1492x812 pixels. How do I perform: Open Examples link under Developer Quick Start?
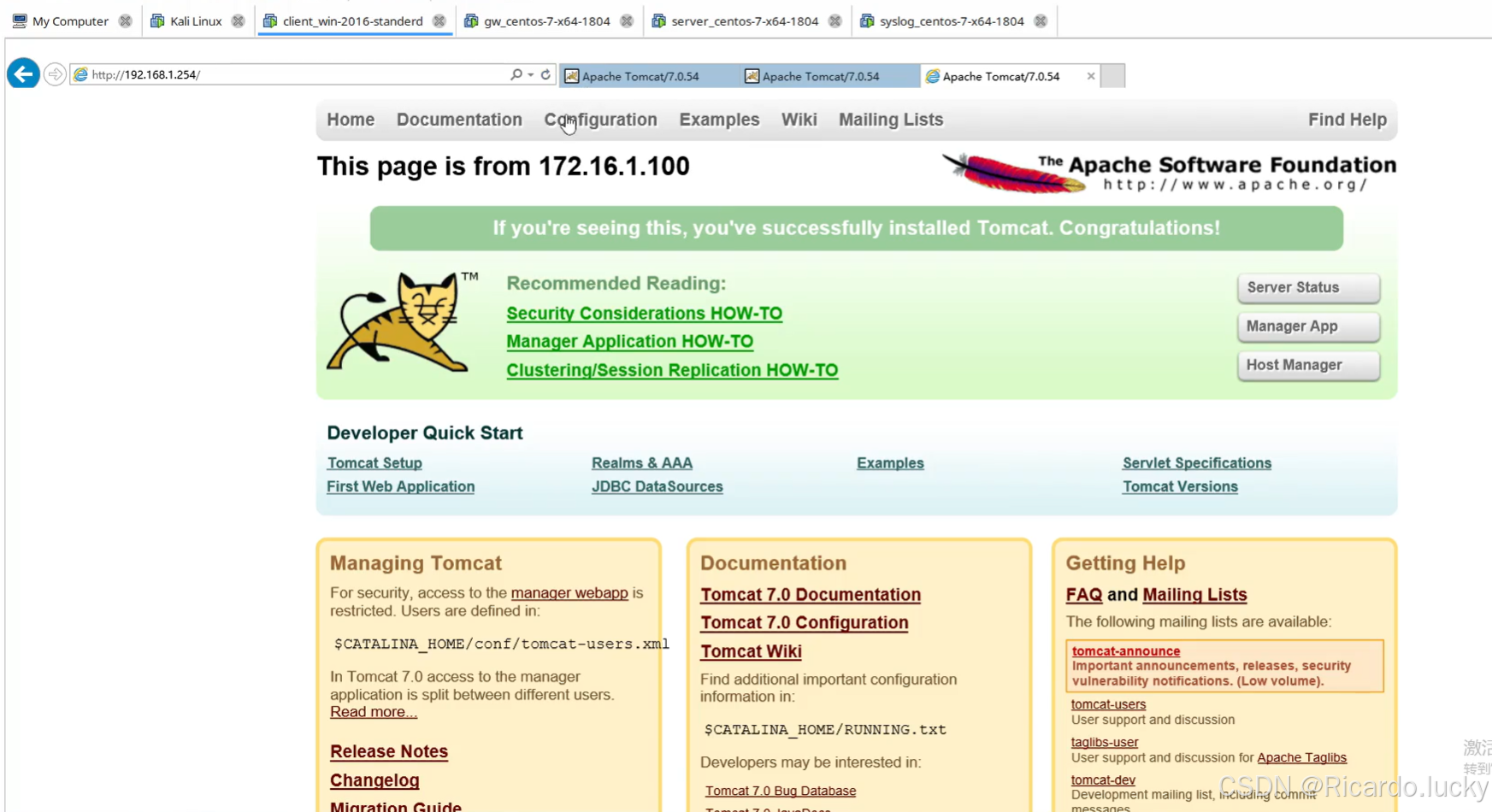[x=890, y=463]
